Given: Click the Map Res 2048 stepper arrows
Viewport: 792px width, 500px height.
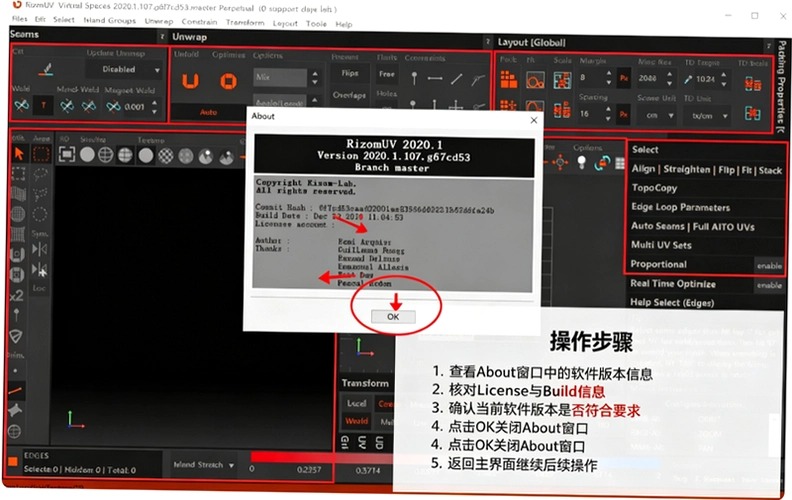Looking at the screenshot, I should click(x=670, y=78).
